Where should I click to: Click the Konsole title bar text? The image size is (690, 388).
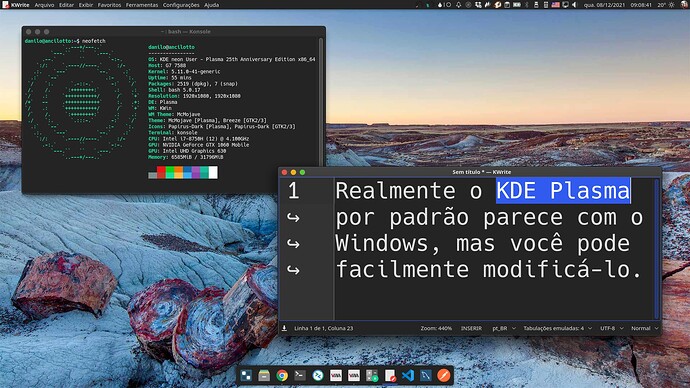(x=185, y=32)
